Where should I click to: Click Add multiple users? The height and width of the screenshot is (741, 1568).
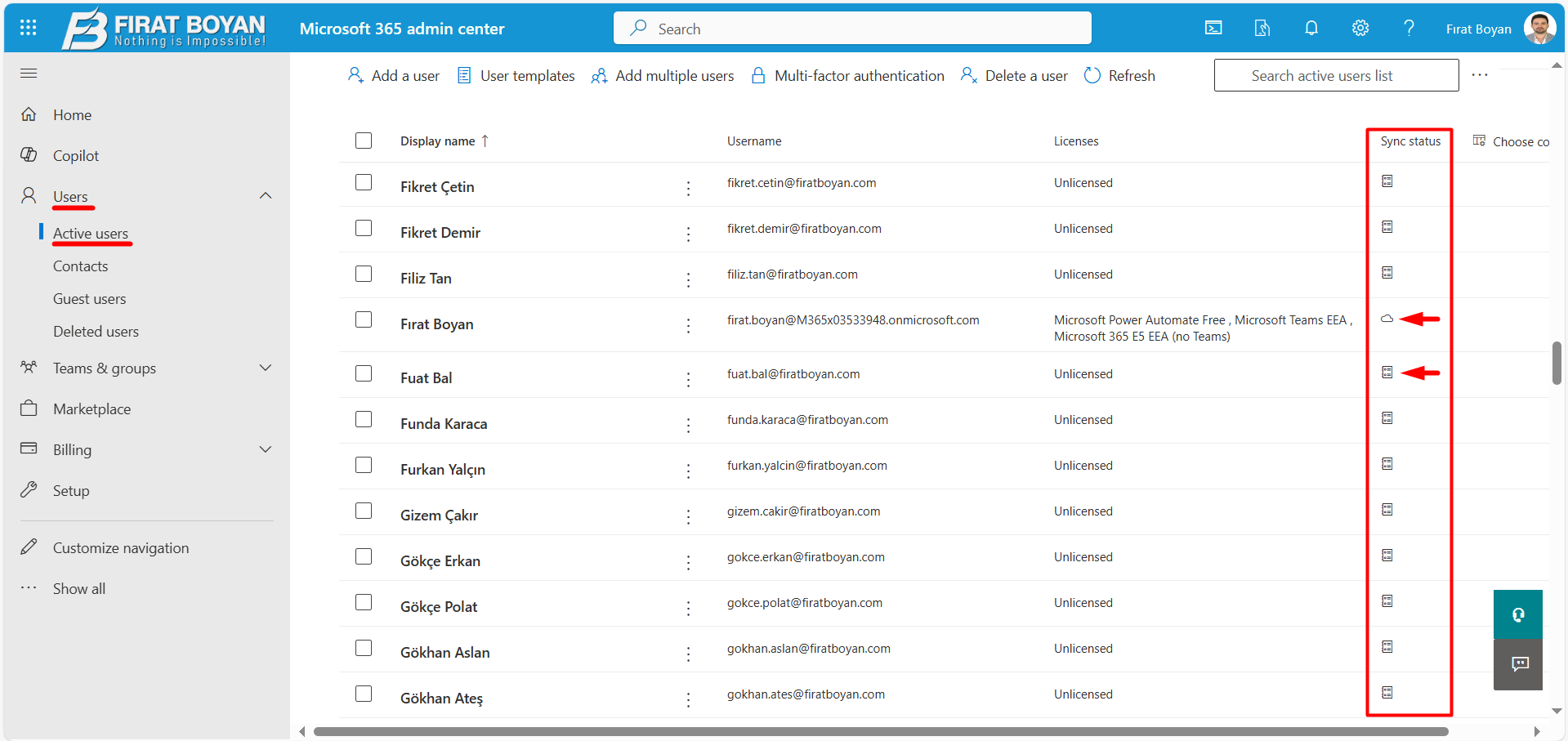(x=663, y=76)
